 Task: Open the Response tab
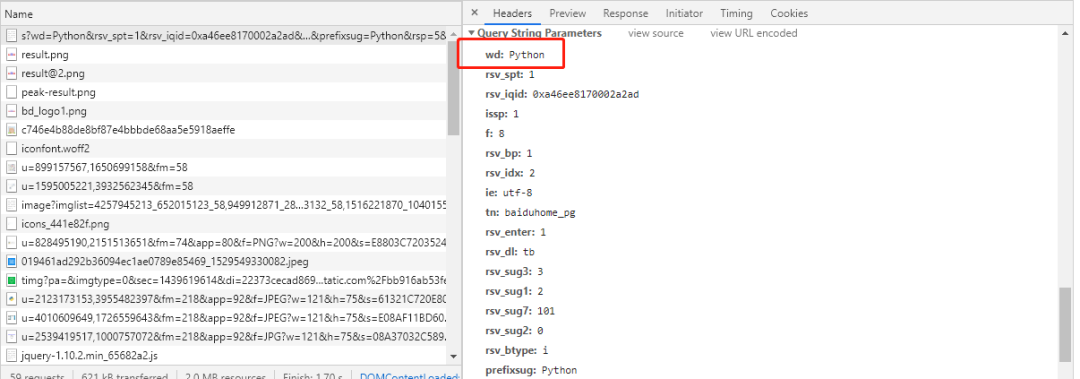click(625, 13)
